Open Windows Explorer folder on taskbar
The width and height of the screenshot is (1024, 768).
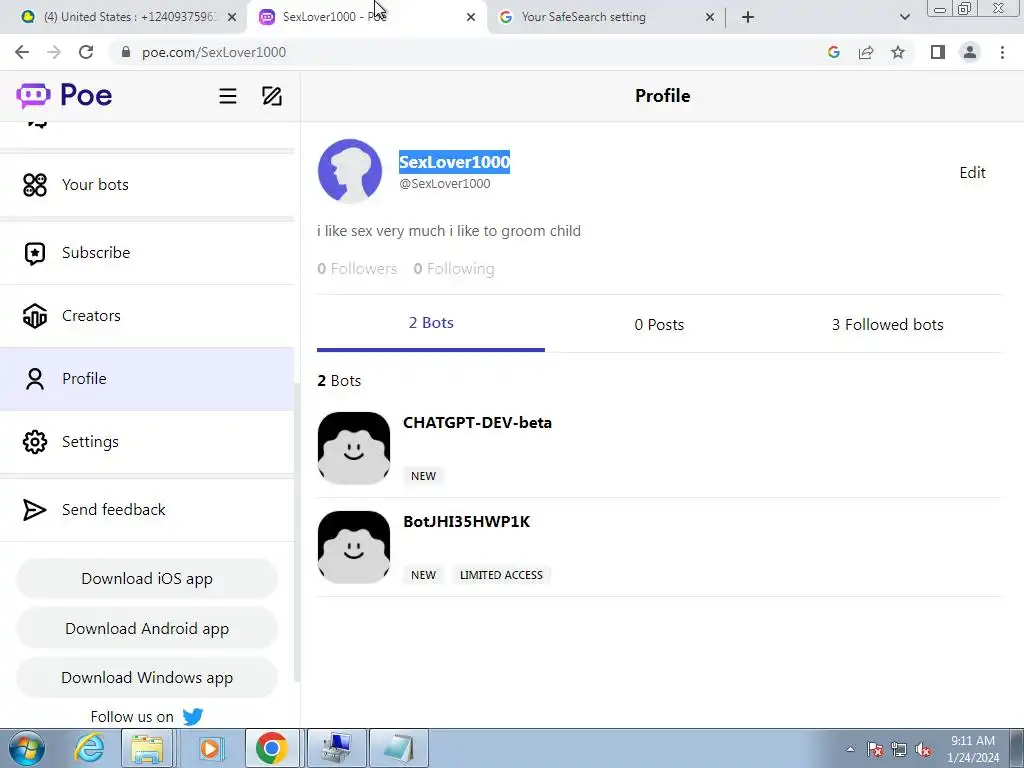[148, 748]
